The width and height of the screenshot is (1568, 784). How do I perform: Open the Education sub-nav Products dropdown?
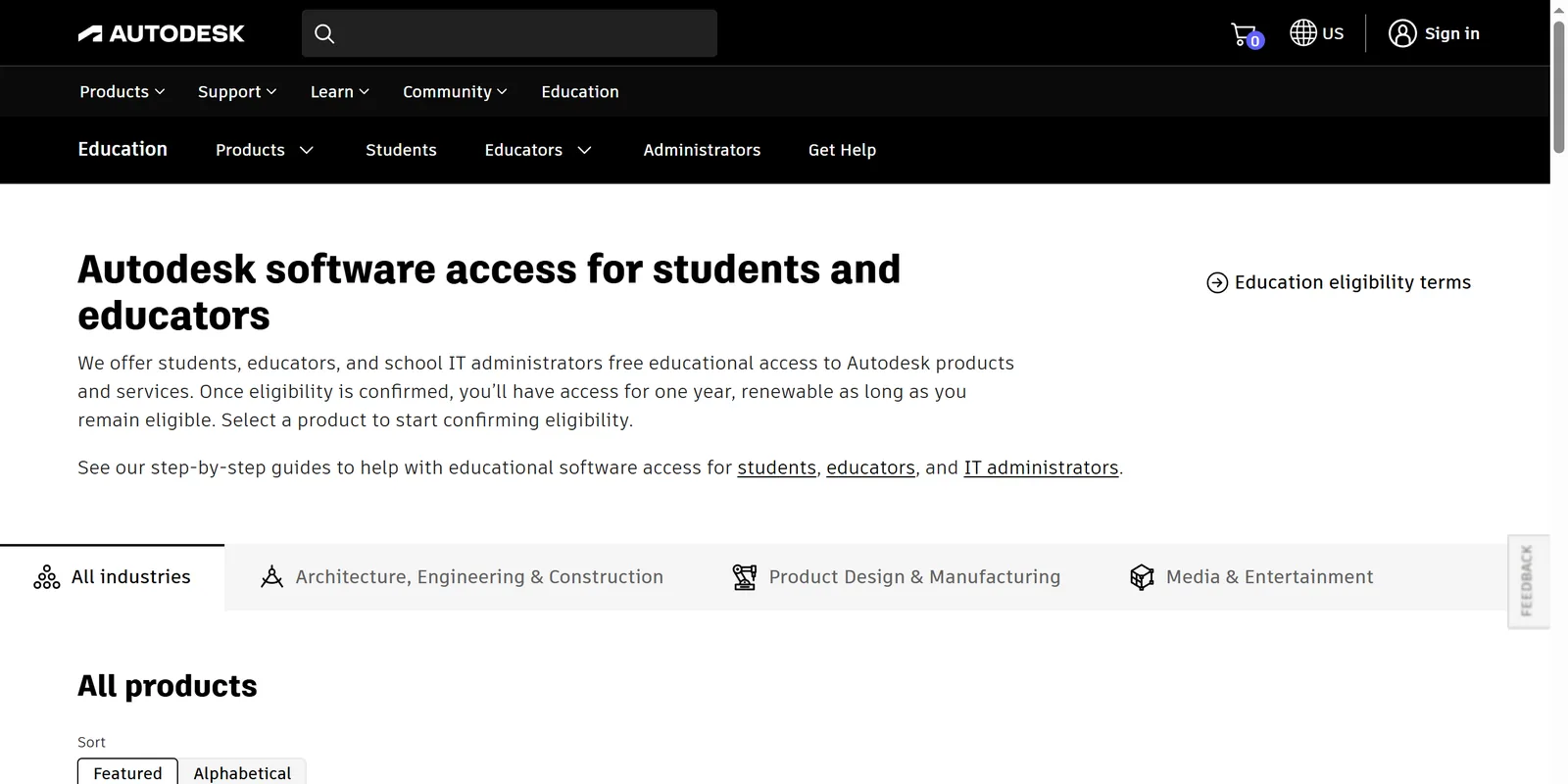[265, 150]
